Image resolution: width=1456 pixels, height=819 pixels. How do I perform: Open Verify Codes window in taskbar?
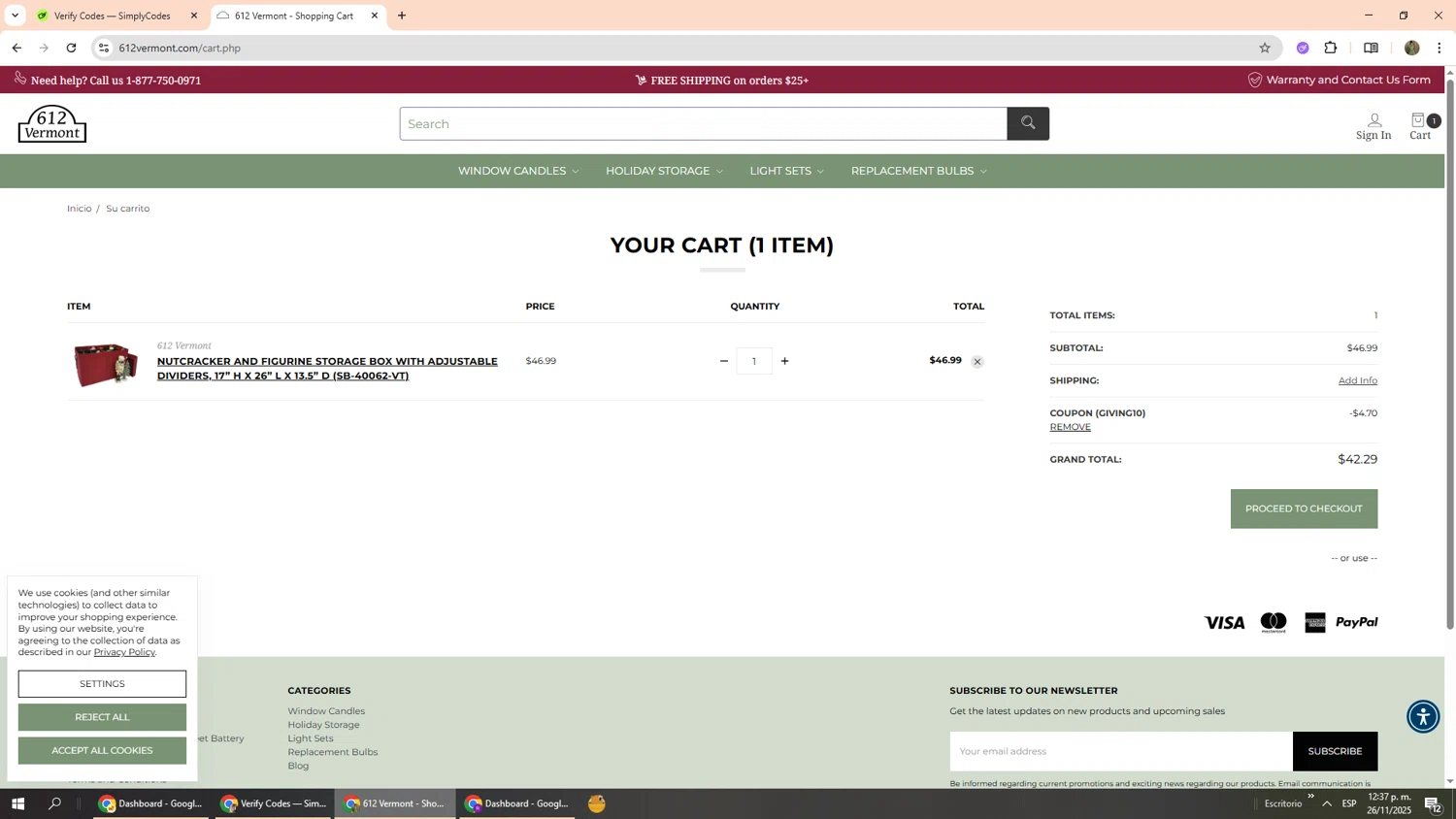[273, 803]
